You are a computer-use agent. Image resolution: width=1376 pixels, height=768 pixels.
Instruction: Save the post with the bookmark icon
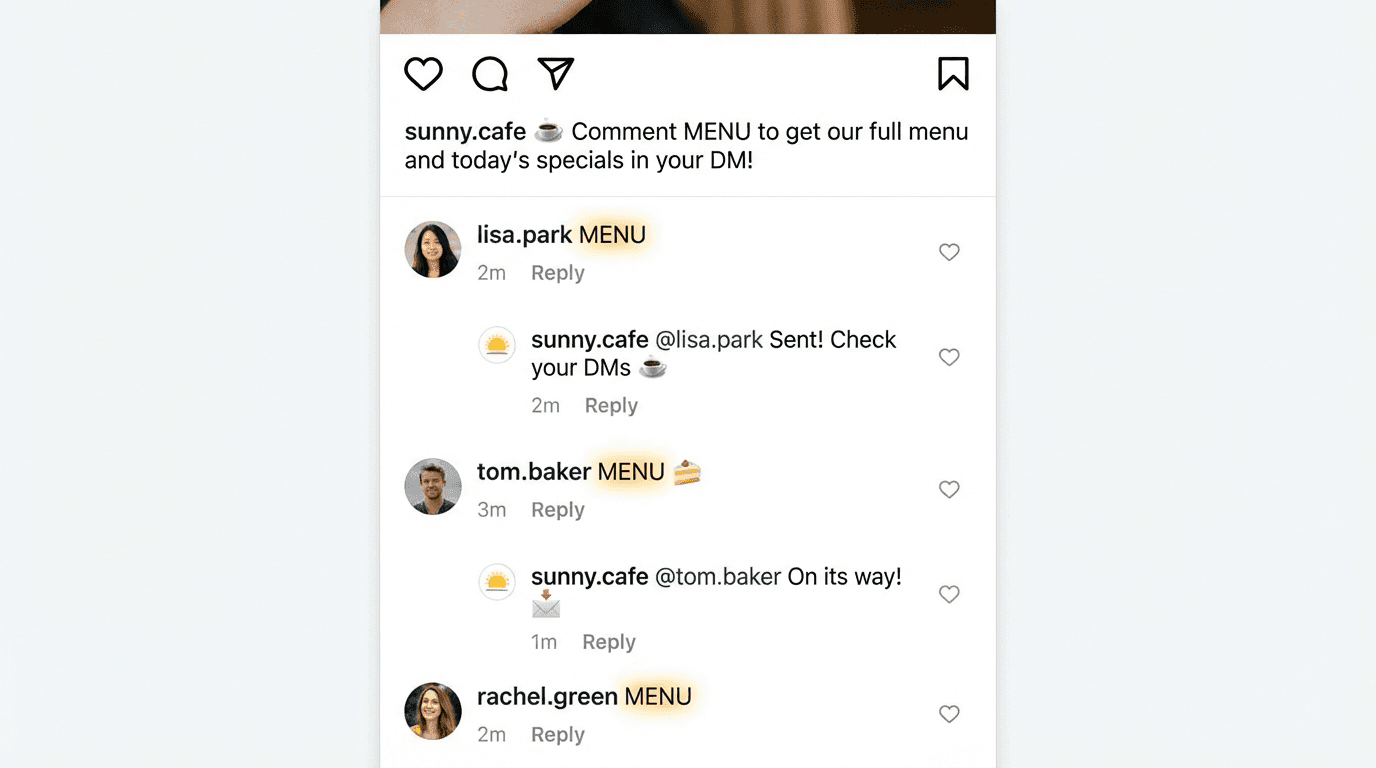953,74
